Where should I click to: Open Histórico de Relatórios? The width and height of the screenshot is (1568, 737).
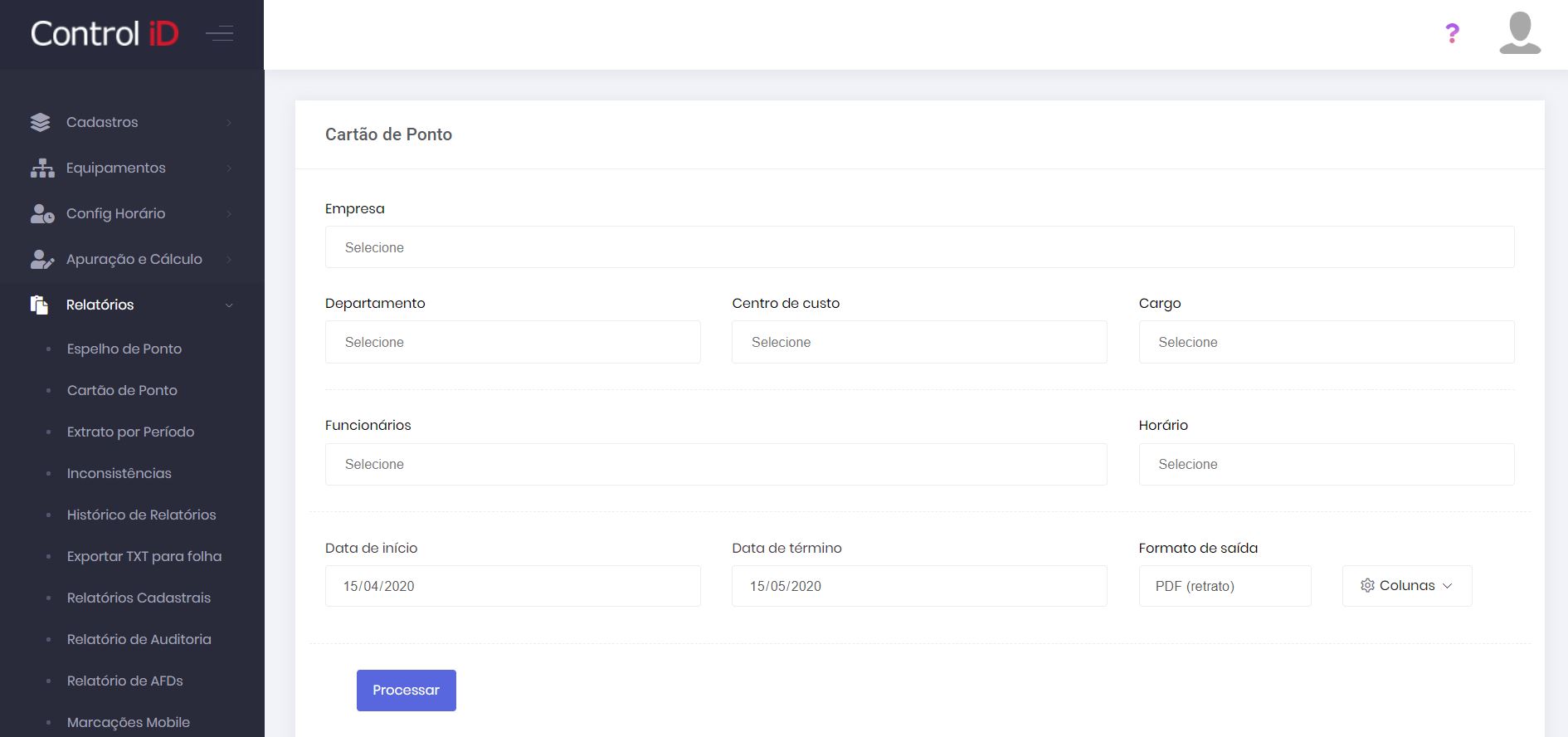click(x=142, y=515)
